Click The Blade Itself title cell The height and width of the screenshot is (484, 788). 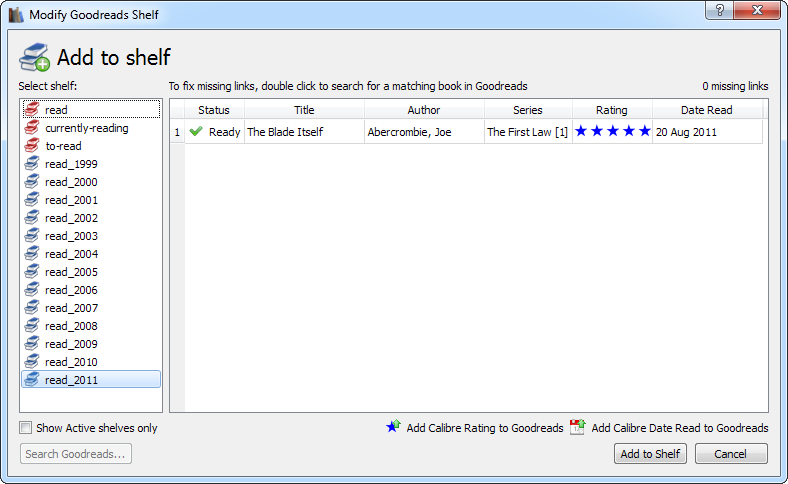[305, 132]
